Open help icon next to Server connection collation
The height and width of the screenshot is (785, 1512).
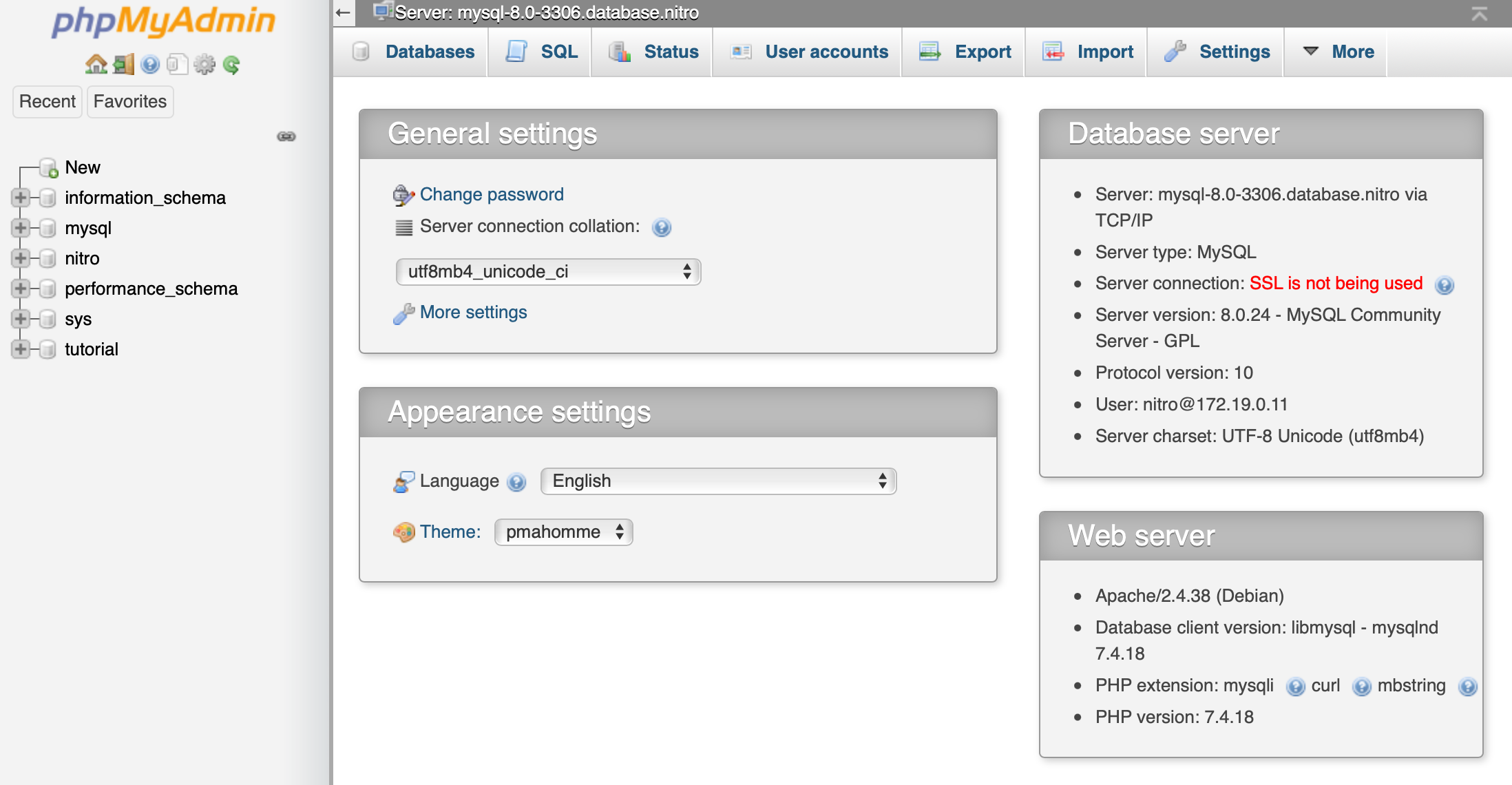(662, 227)
